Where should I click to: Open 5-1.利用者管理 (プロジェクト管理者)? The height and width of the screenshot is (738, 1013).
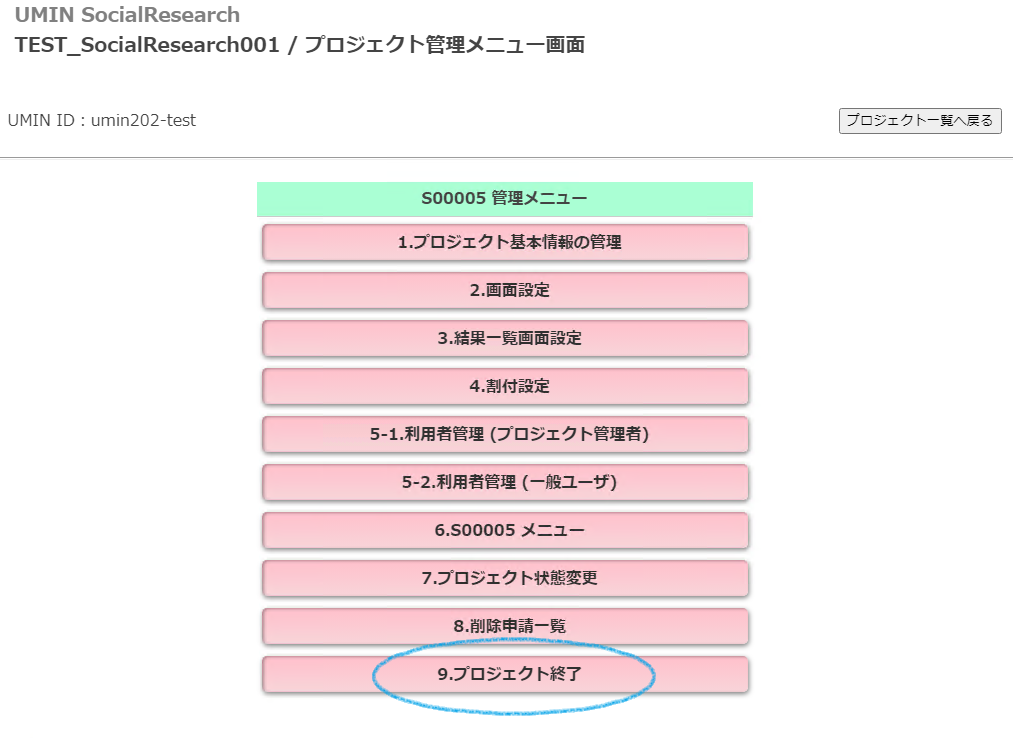click(505, 434)
